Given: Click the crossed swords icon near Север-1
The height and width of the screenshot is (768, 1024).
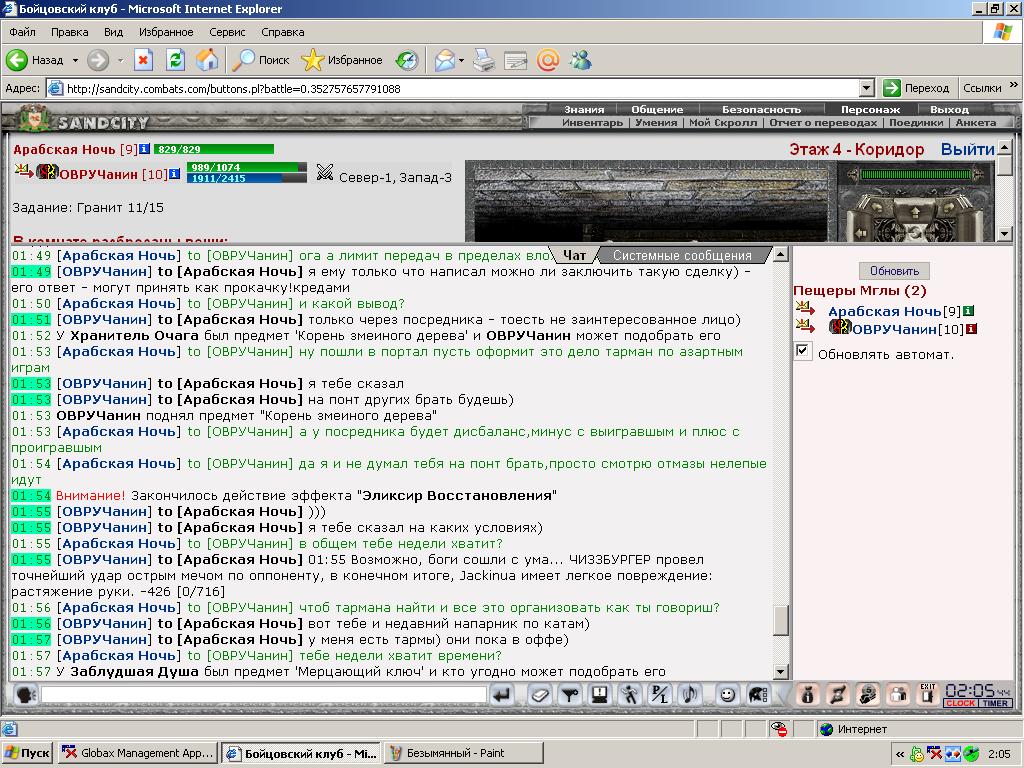Looking at the screenshot, I should [x=325, y=172].
